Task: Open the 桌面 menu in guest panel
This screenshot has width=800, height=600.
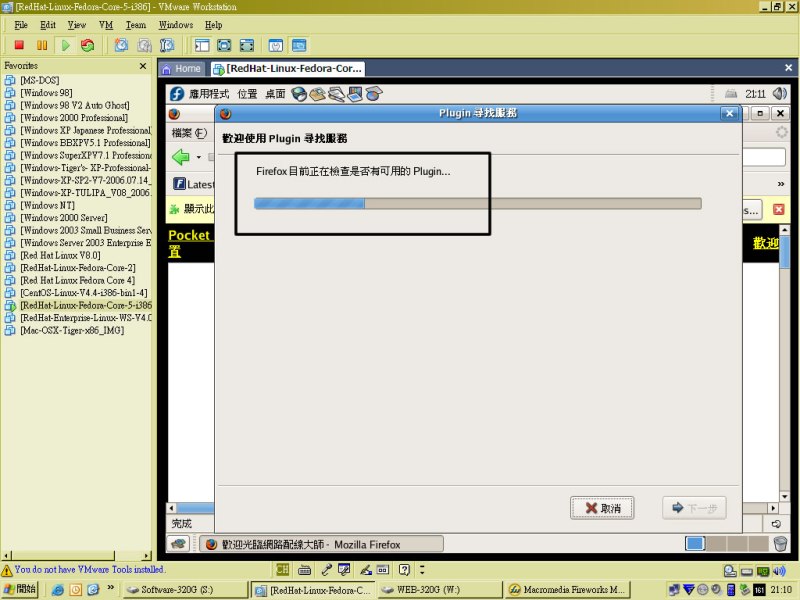Action: click(x=276, y=94)
